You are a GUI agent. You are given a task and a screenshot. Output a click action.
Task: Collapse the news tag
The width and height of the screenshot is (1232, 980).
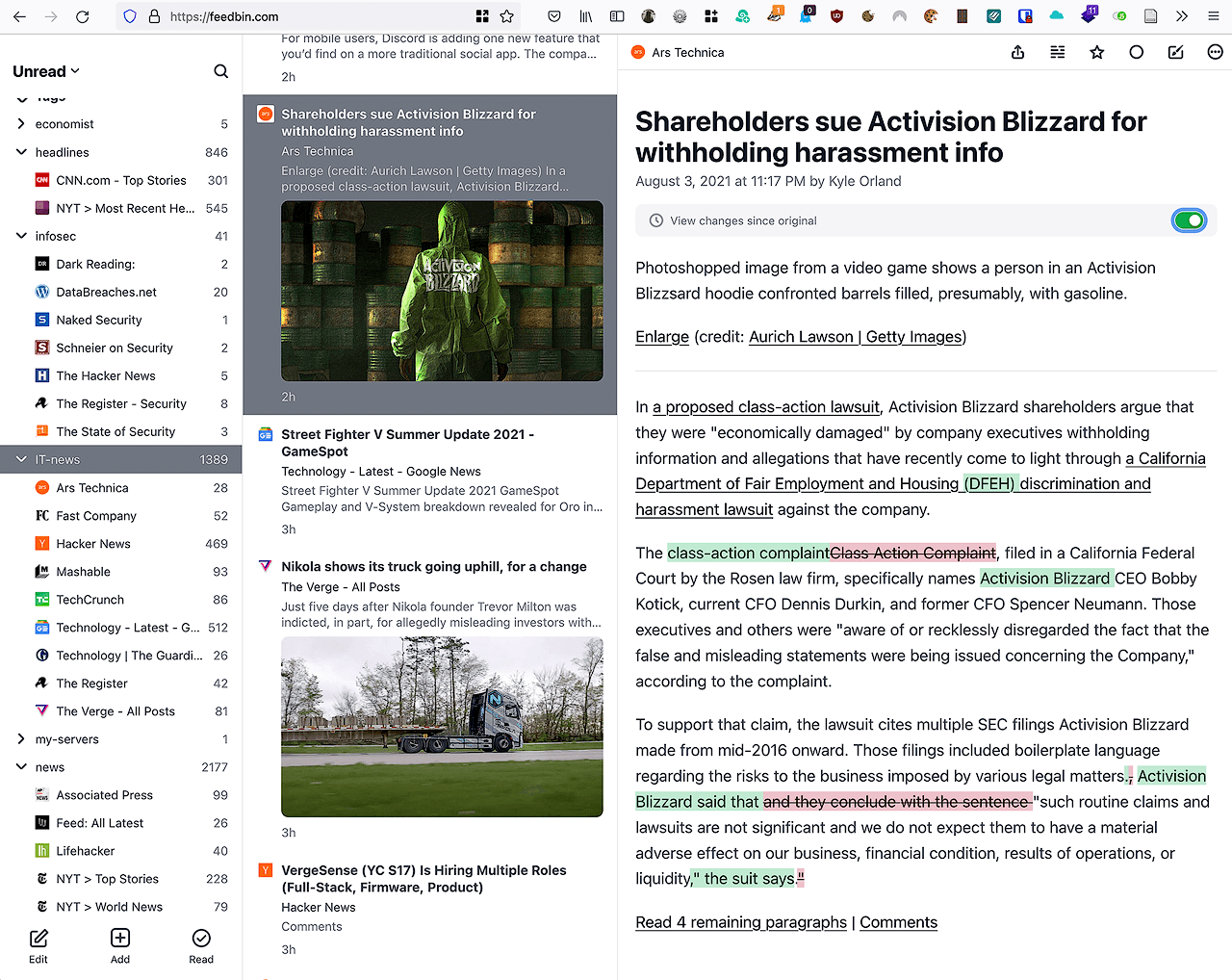tap(21, 767)
